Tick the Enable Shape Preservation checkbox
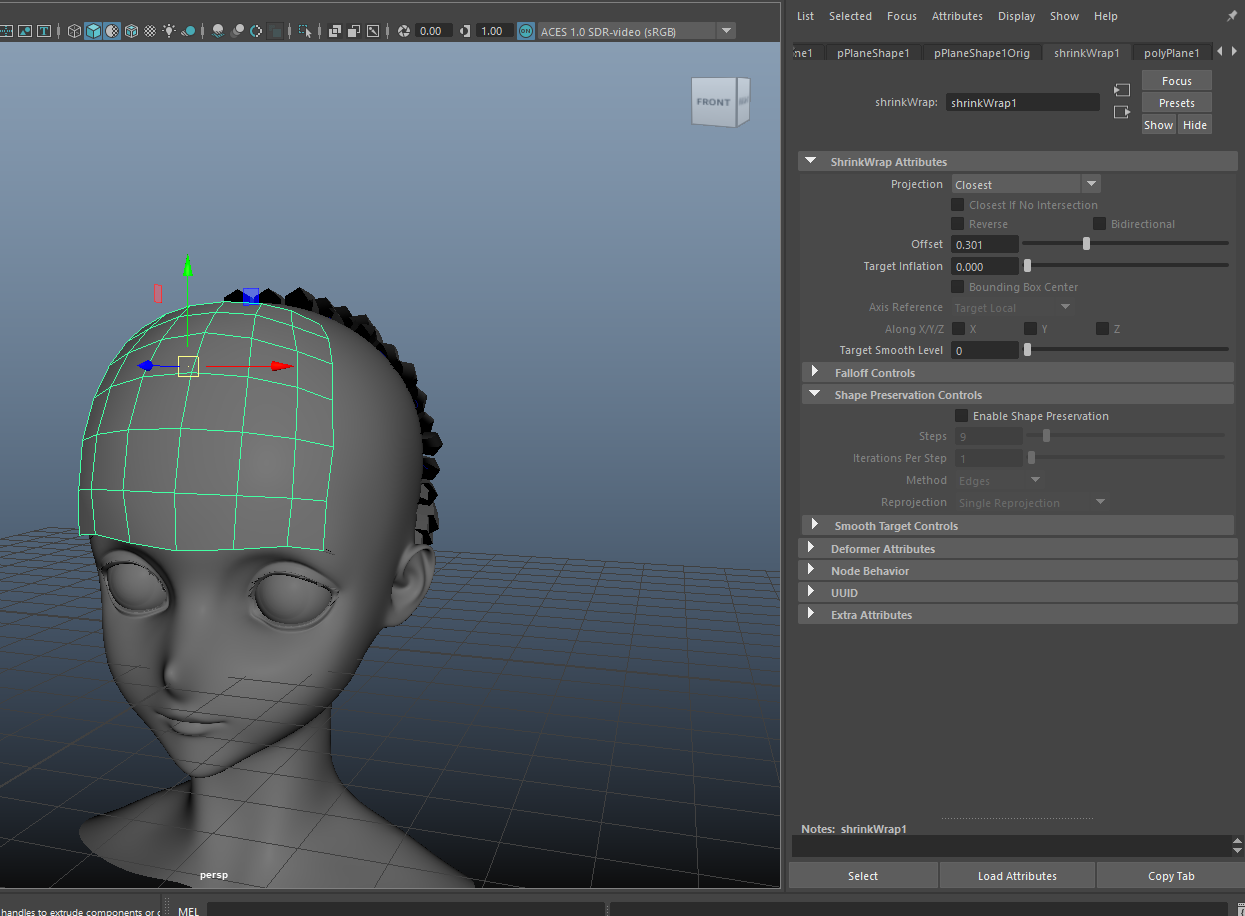Viewport: 1245px width, 916px height. pyautogui.click(x=961, y=416)
